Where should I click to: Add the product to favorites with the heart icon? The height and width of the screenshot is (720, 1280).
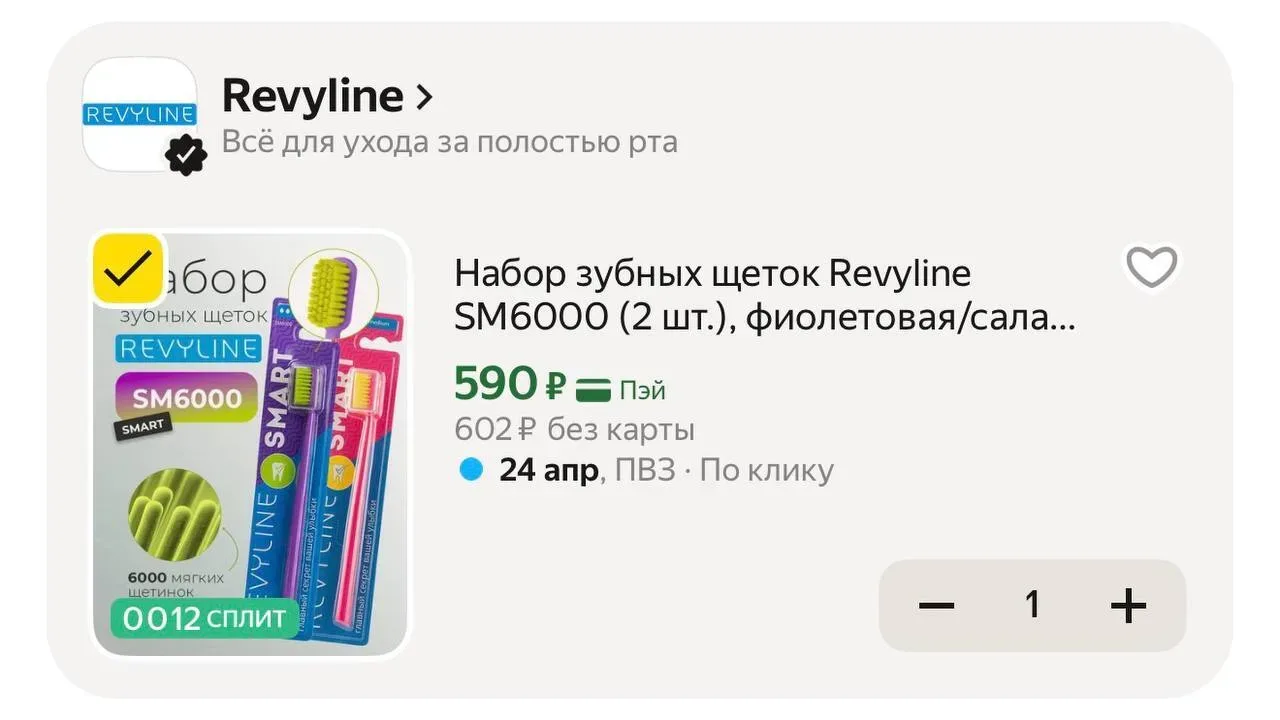tap(1152, 267)
